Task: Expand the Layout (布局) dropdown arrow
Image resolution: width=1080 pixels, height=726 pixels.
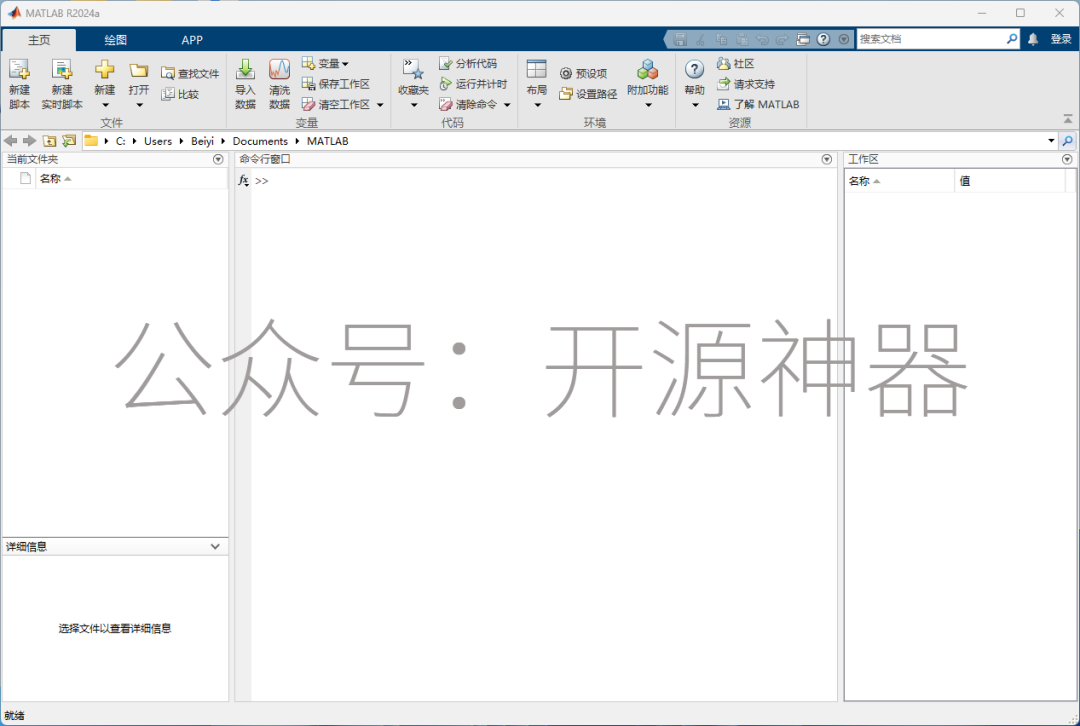Action: 537,105
